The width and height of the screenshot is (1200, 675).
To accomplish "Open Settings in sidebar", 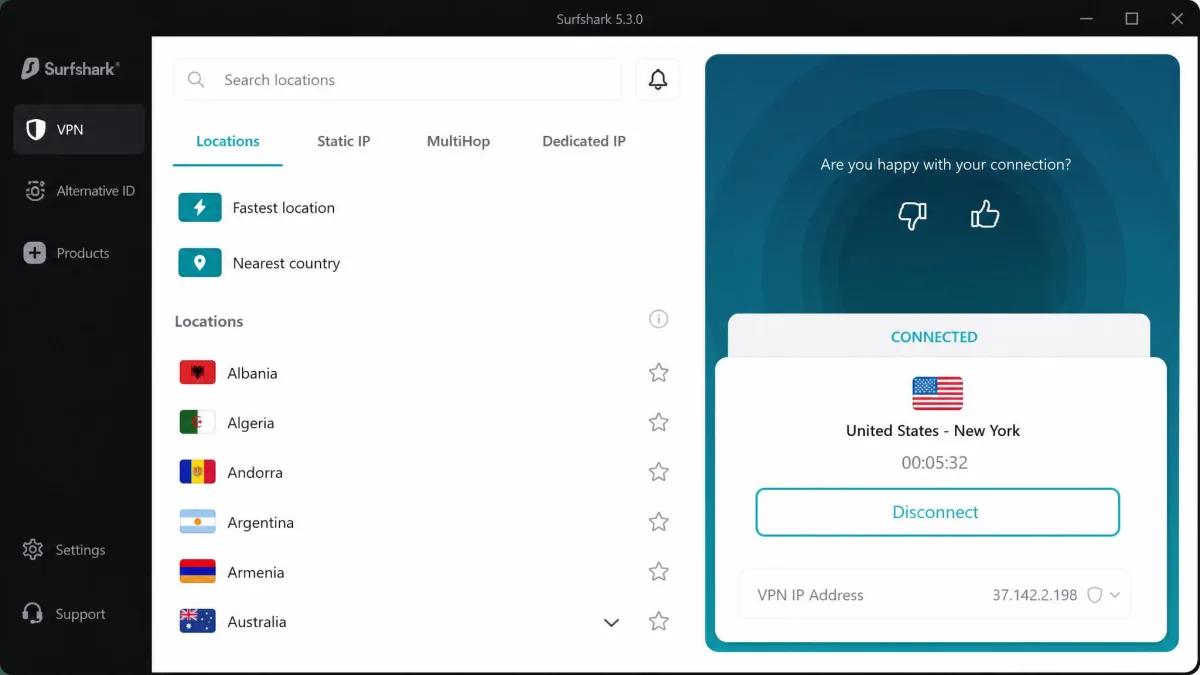I will [x=79, y=550].
